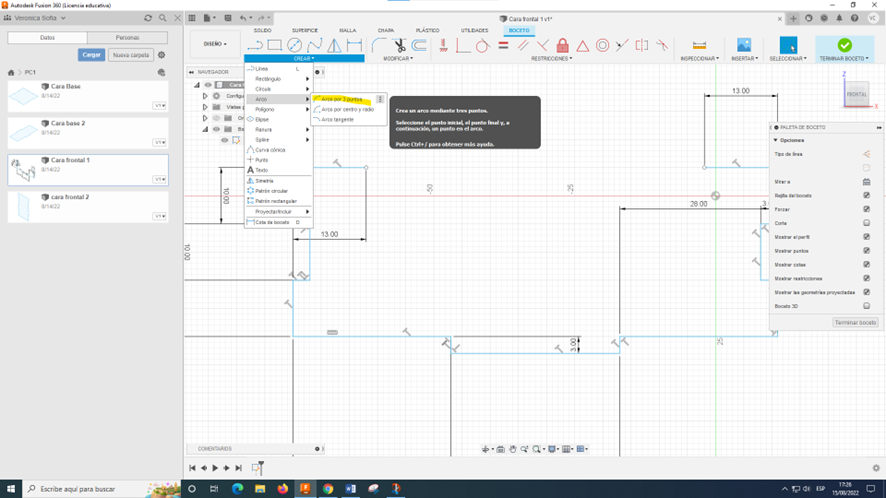Select the Trim scissors tool
The image size is (886, 498).
pyautogui.click(x=399, y=45)
